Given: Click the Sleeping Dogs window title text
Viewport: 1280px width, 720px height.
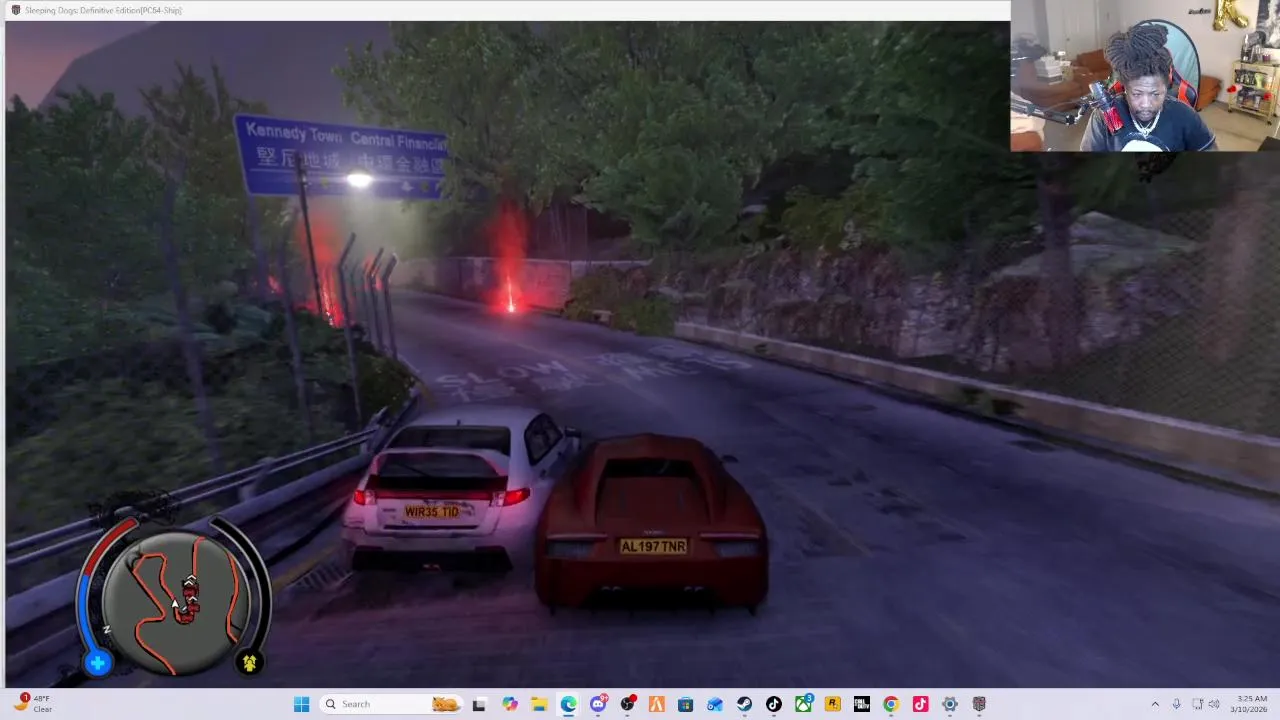Looking at the screenshot, I should tap(103, 10).
